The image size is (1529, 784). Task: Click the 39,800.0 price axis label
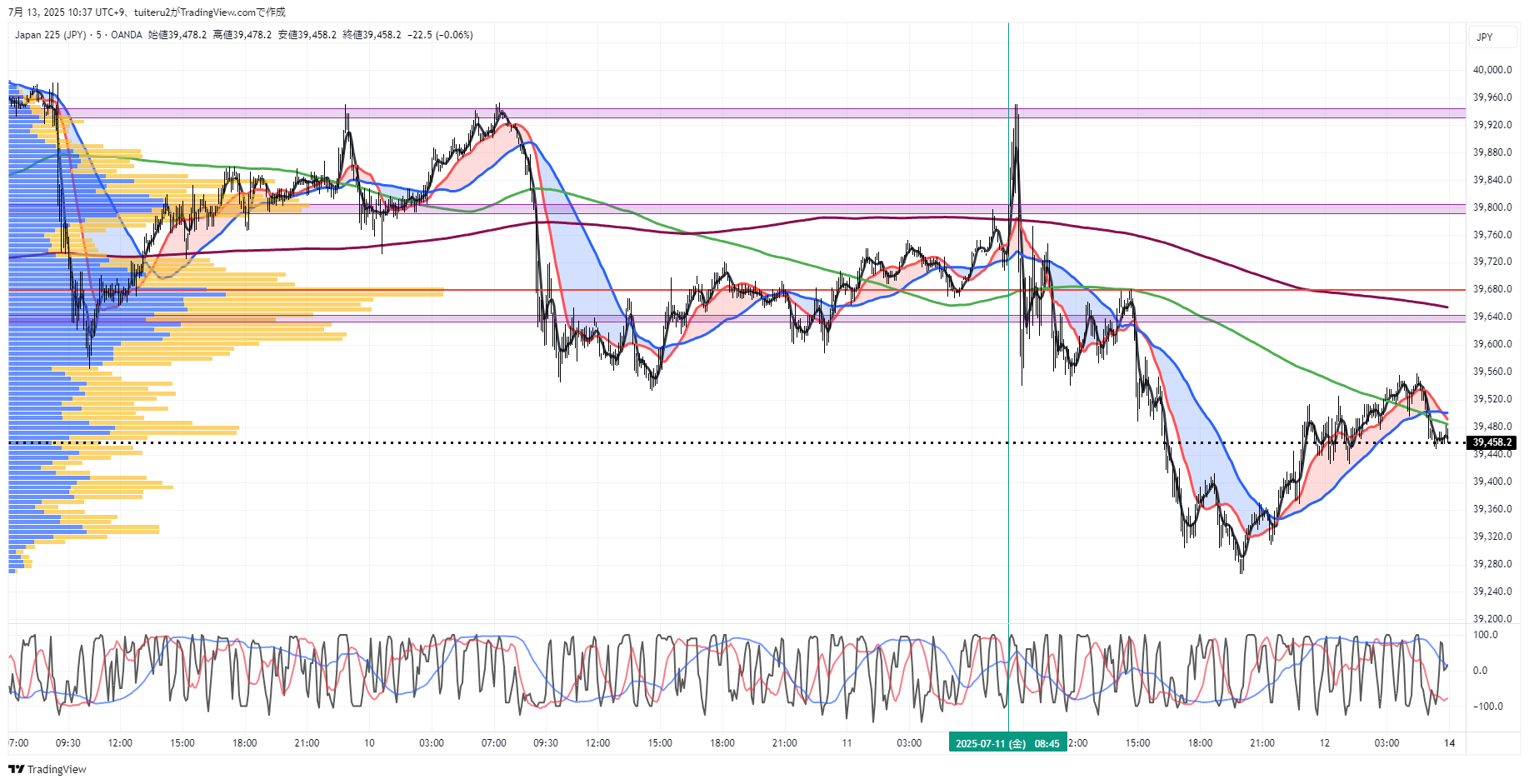tap(1492, 207)
